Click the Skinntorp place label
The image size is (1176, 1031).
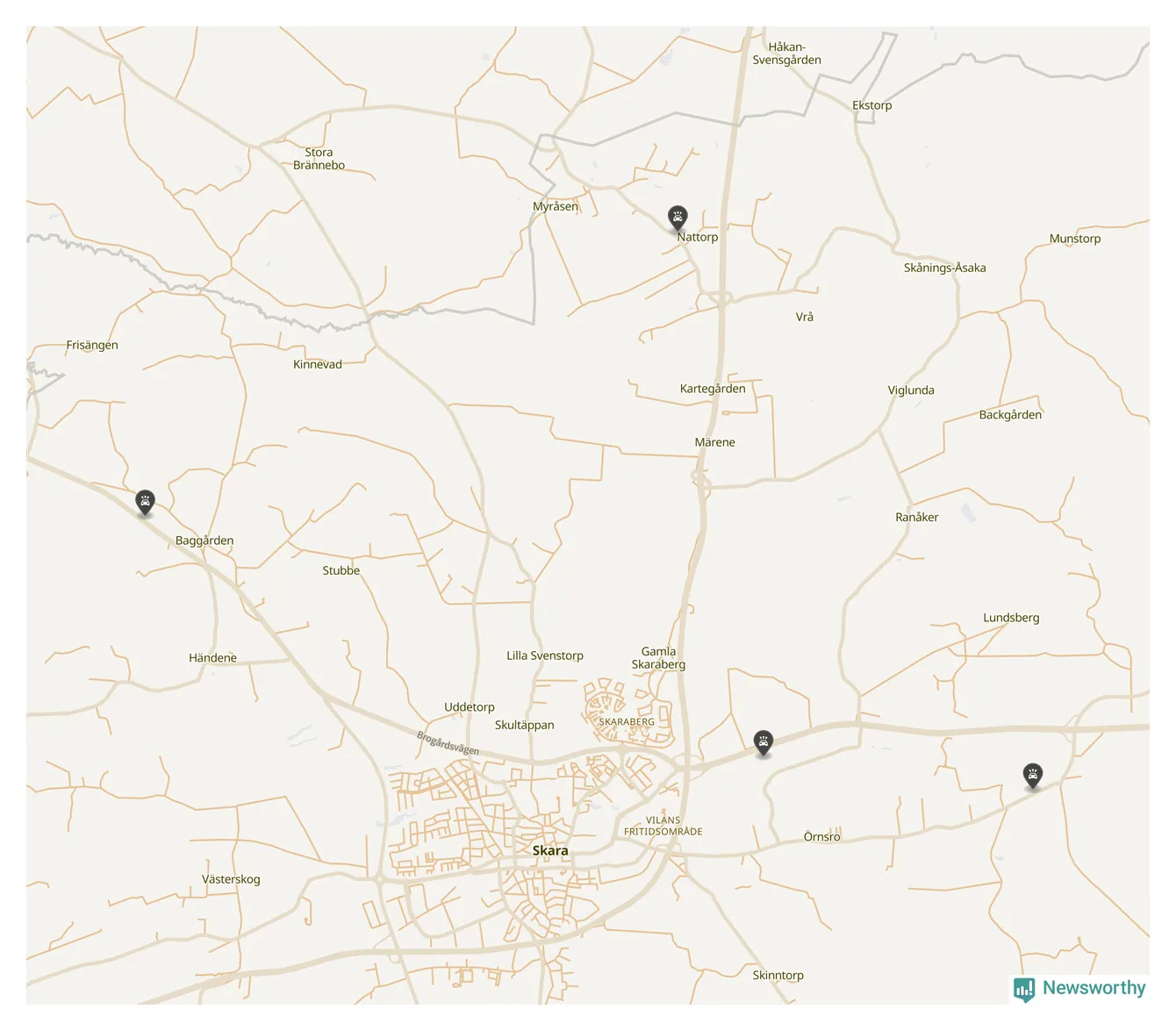778,975
